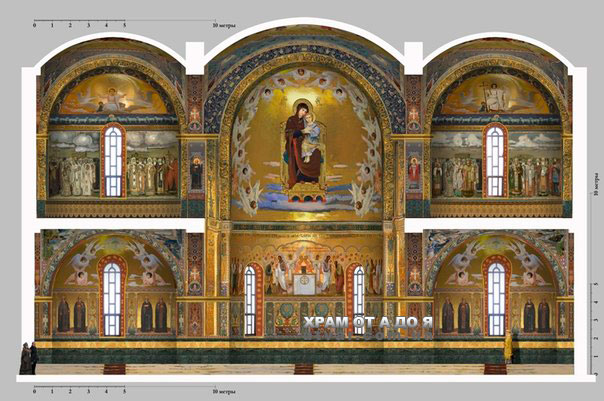Click the human figures at bottom left corner
604x401 pixels.
[x=27, y=358]
